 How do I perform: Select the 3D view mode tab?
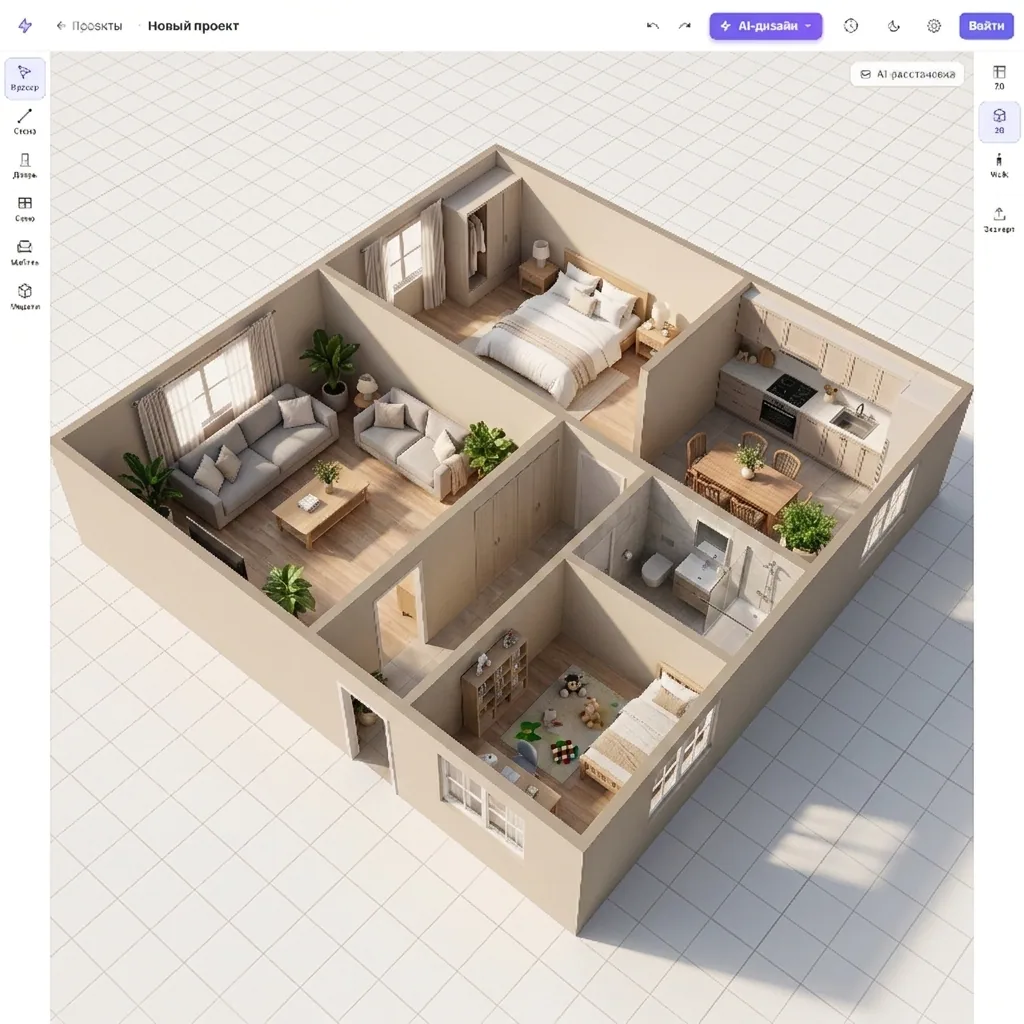[999, 121]
